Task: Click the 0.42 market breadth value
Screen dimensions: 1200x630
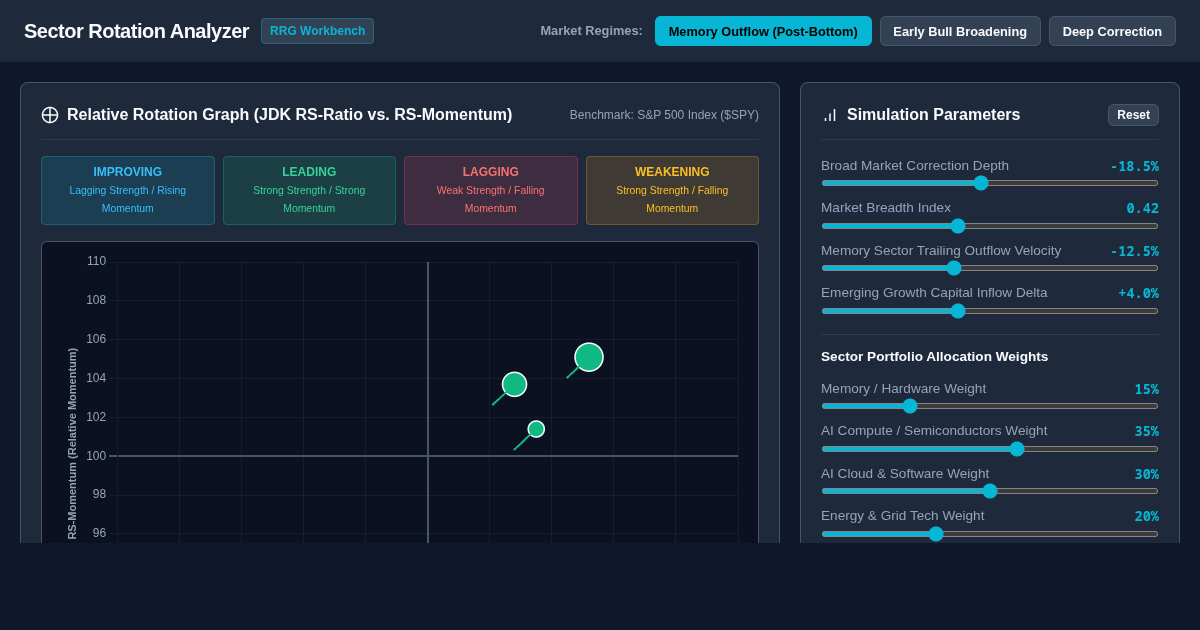Action: pos(1142,208)
